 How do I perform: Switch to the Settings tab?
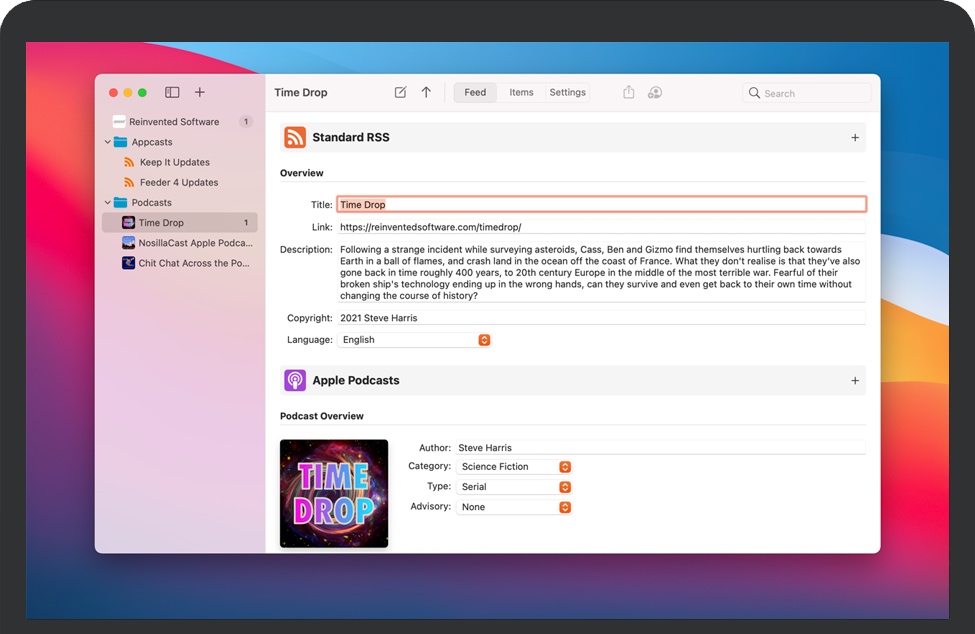click(567, 92)
